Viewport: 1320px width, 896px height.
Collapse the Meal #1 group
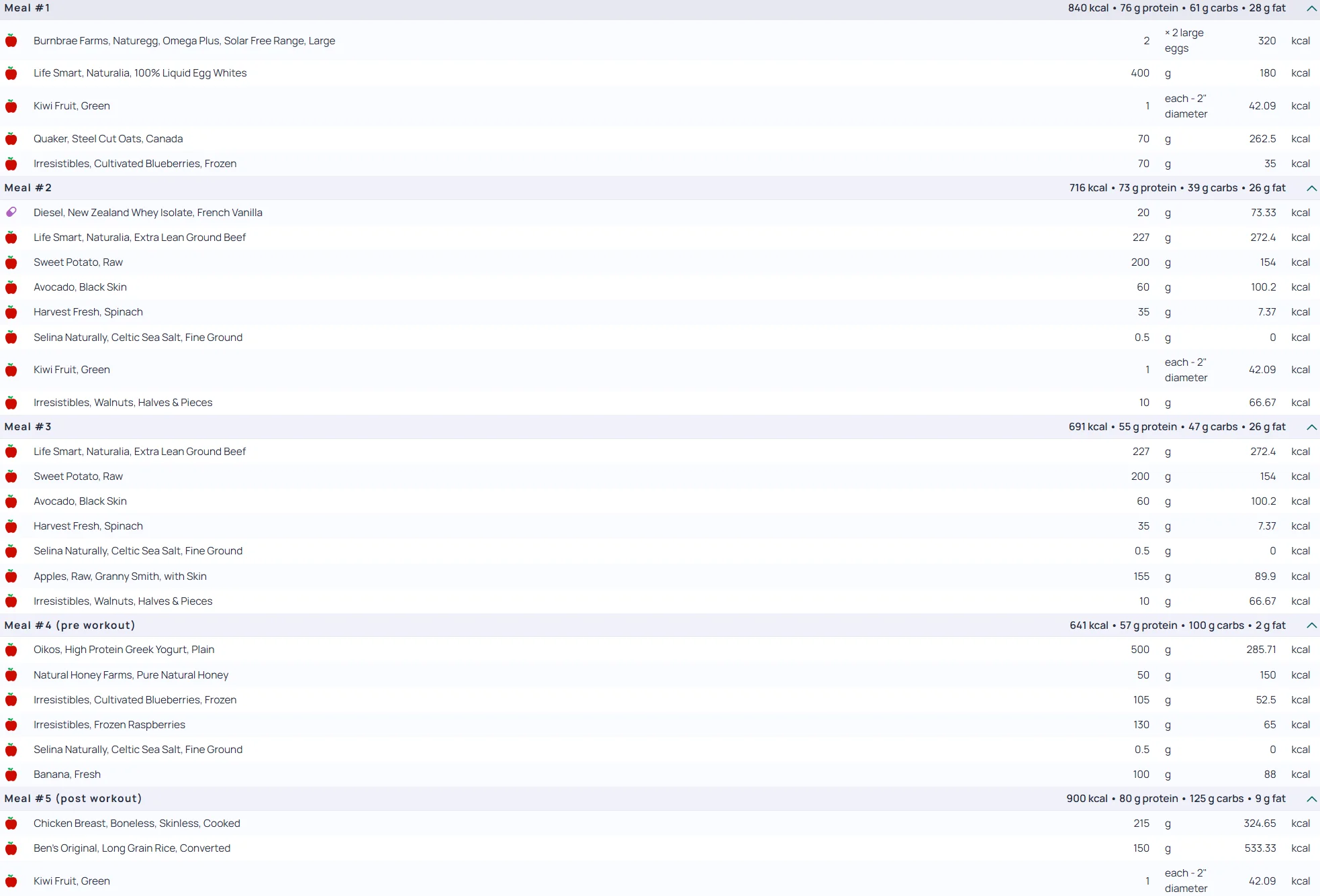point(1311,9)
